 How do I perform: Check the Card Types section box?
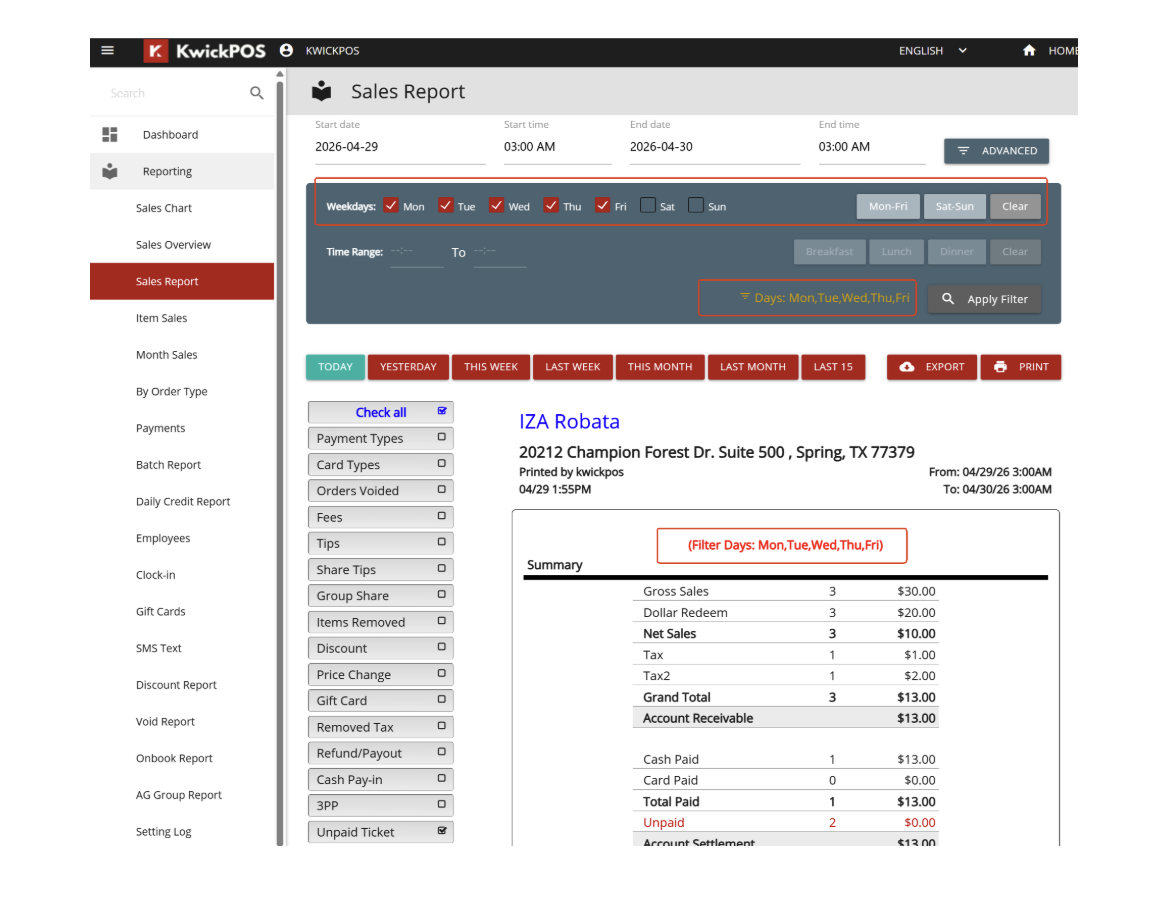click(442, 463)
